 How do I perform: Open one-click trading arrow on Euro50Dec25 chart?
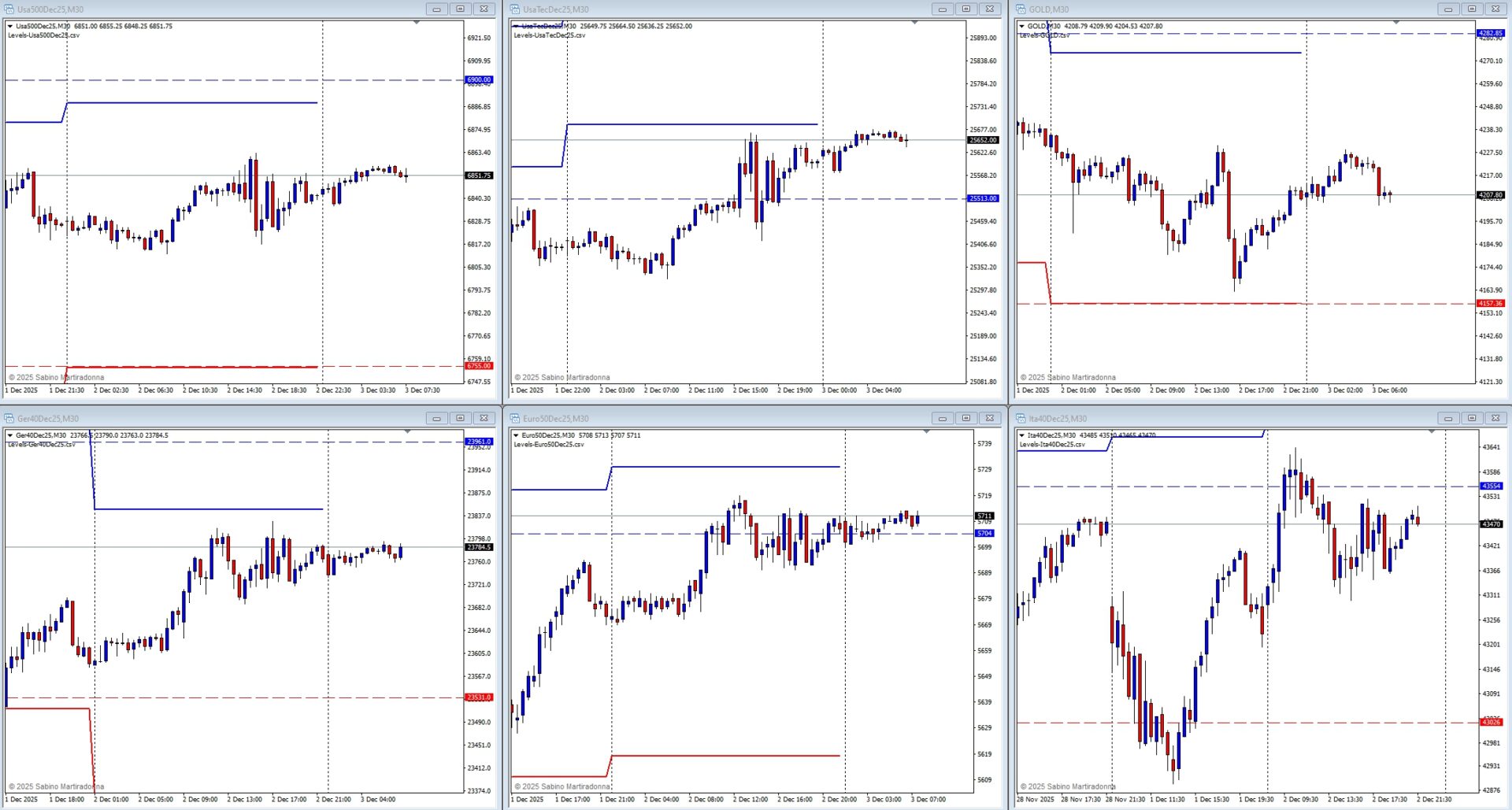[x=516, y=435]
